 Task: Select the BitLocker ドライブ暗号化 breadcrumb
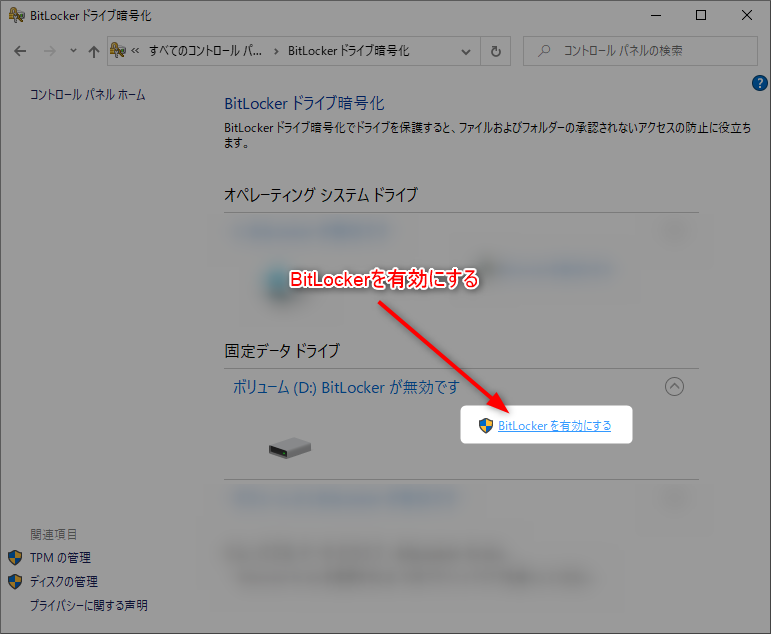(x=348, y=51)
